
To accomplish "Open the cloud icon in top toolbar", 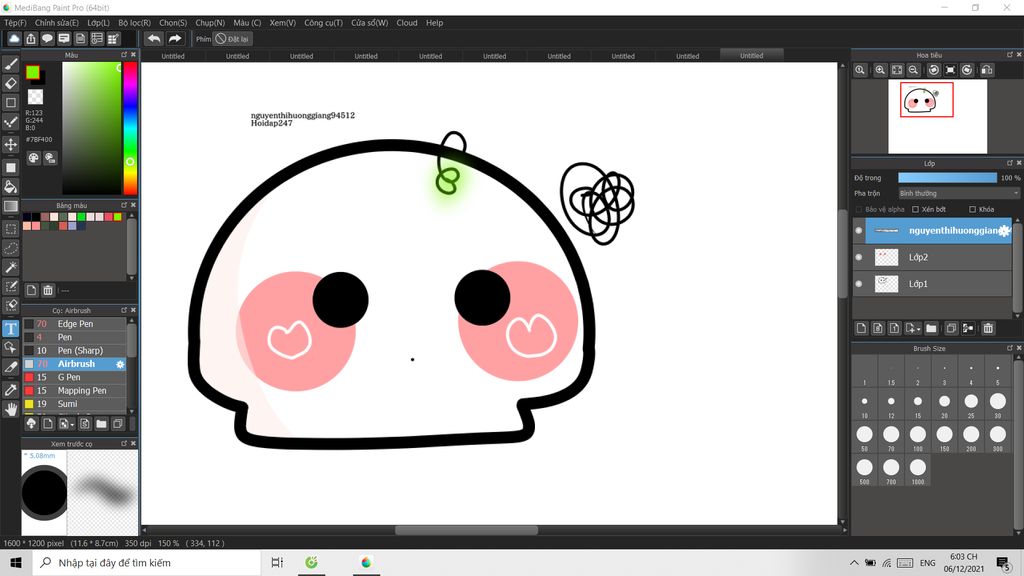I will coord(14,39).
